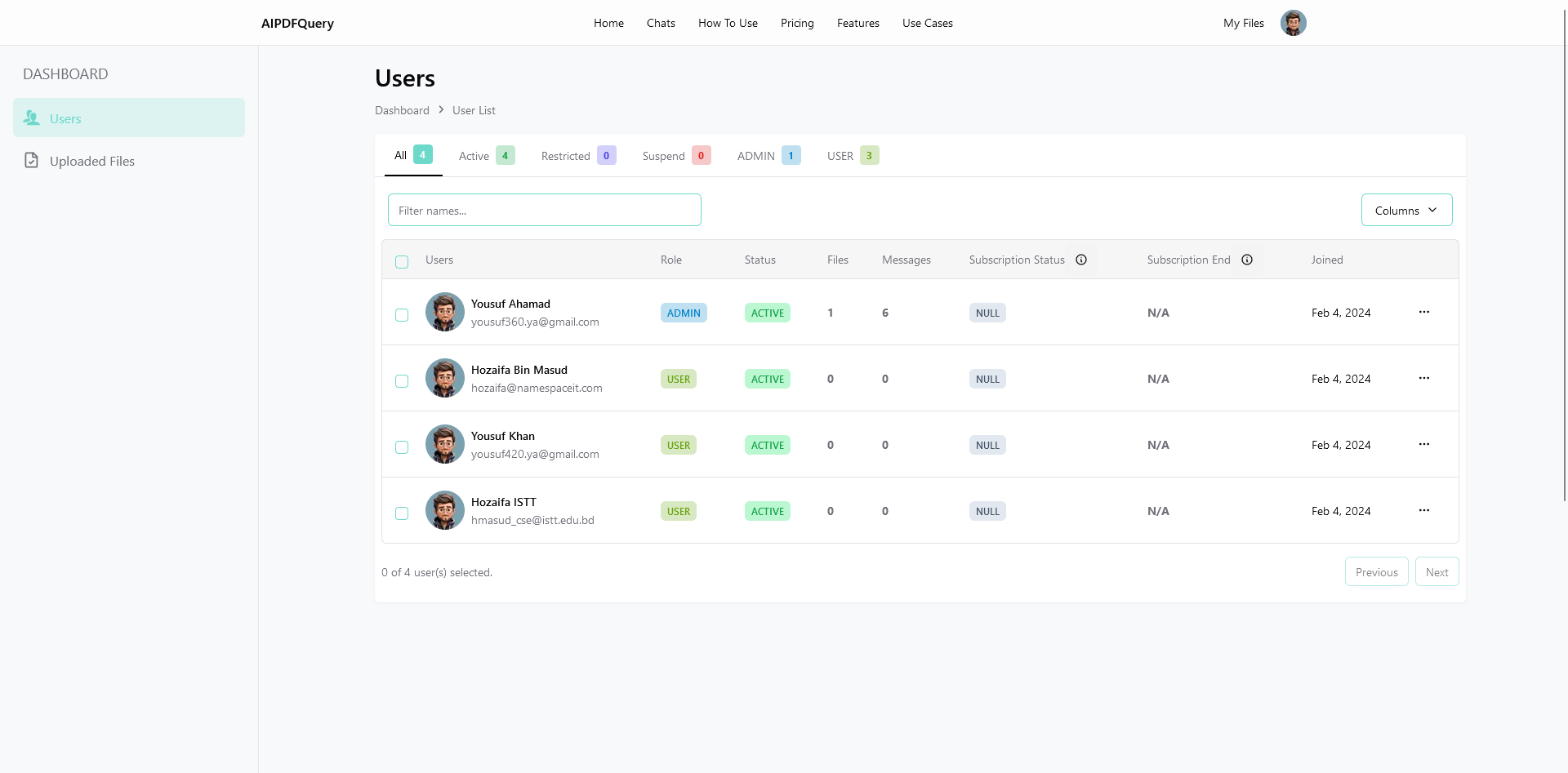Select the checkbox for Hozaifa ISTT
The width and height of the screenshot is (1568, 773).
tap(402, 513)
